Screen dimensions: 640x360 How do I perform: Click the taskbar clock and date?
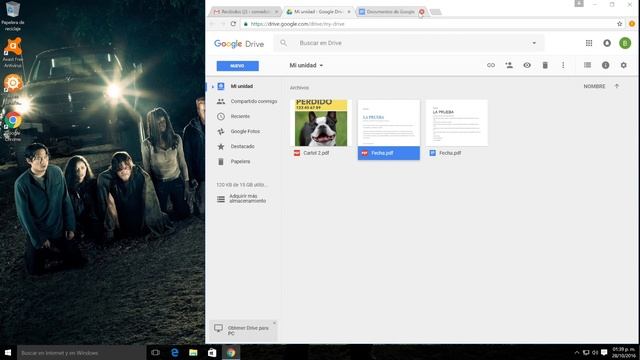pyautogui.click(x=624, y=352)
